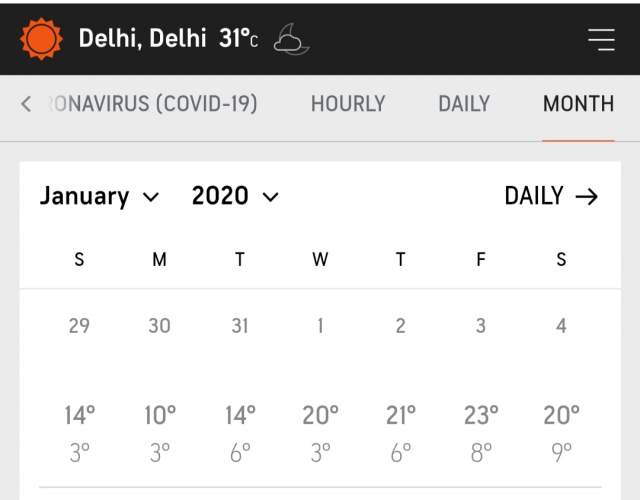This screenshot has width=640, height=500.
Task: Open the 2020 year dropdown
Action: click(x=235, y=196)
